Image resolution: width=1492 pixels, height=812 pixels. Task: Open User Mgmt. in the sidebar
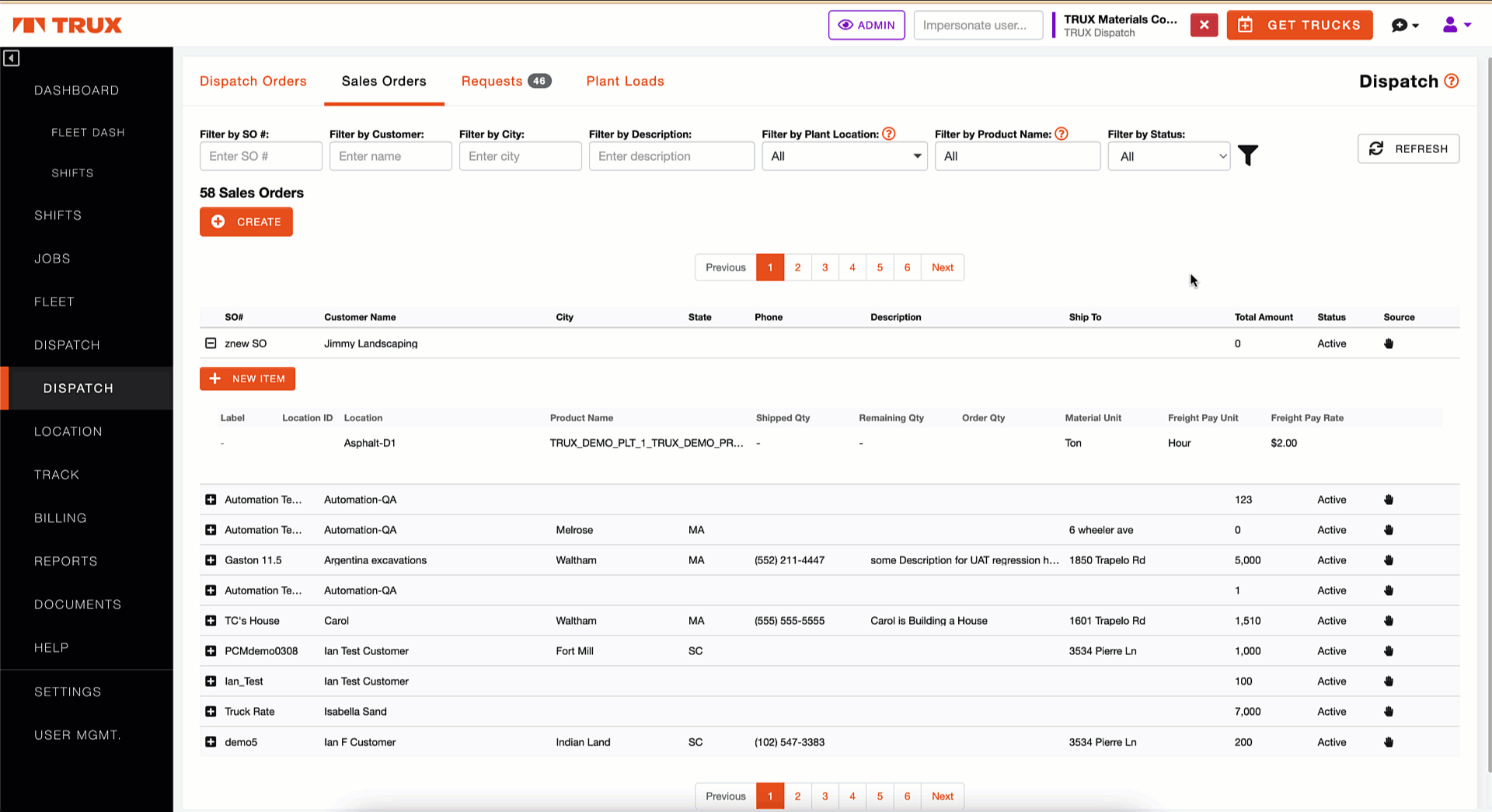[78, 735]
